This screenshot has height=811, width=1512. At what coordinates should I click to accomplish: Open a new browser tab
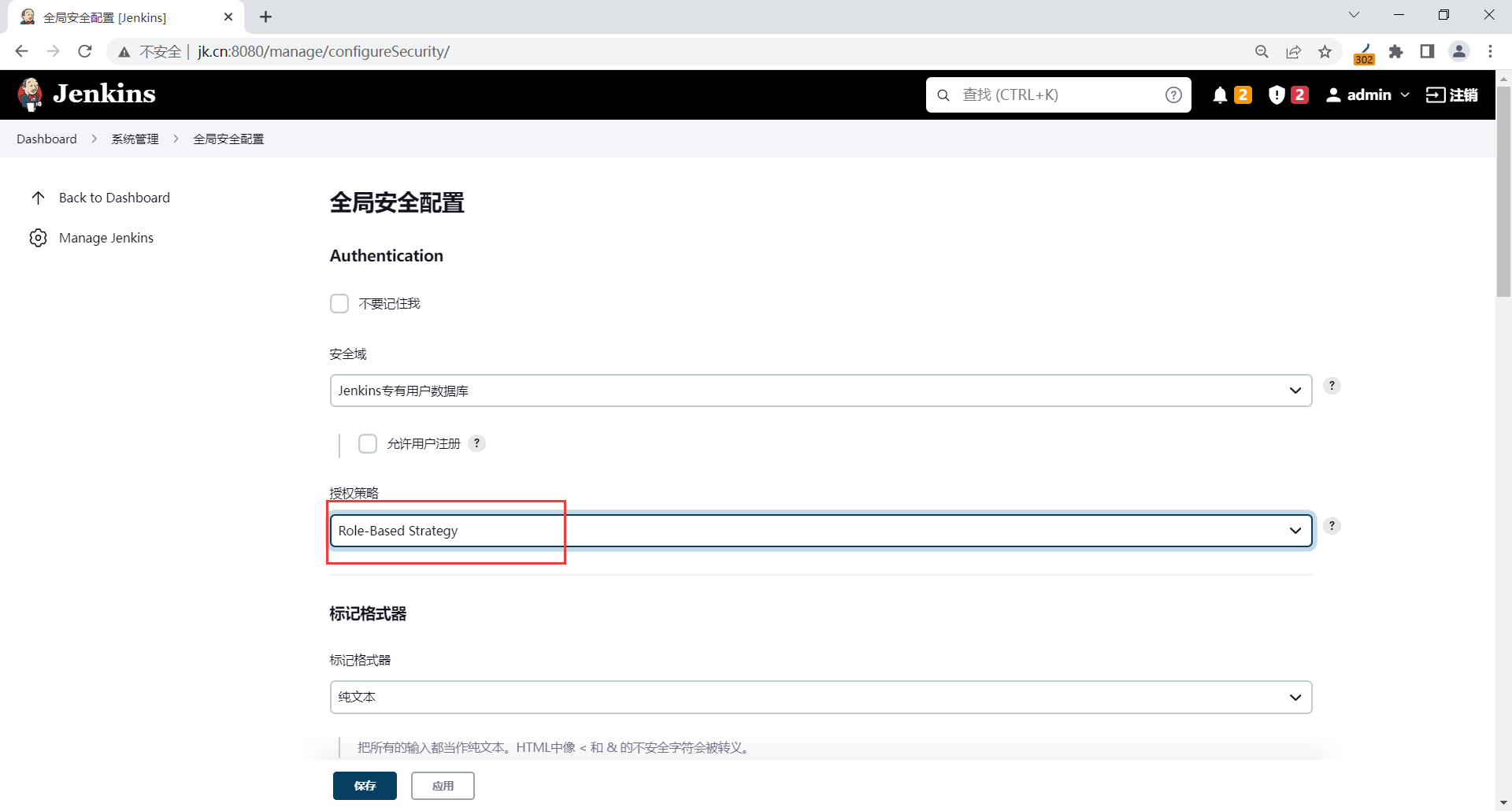coord(265,17)
